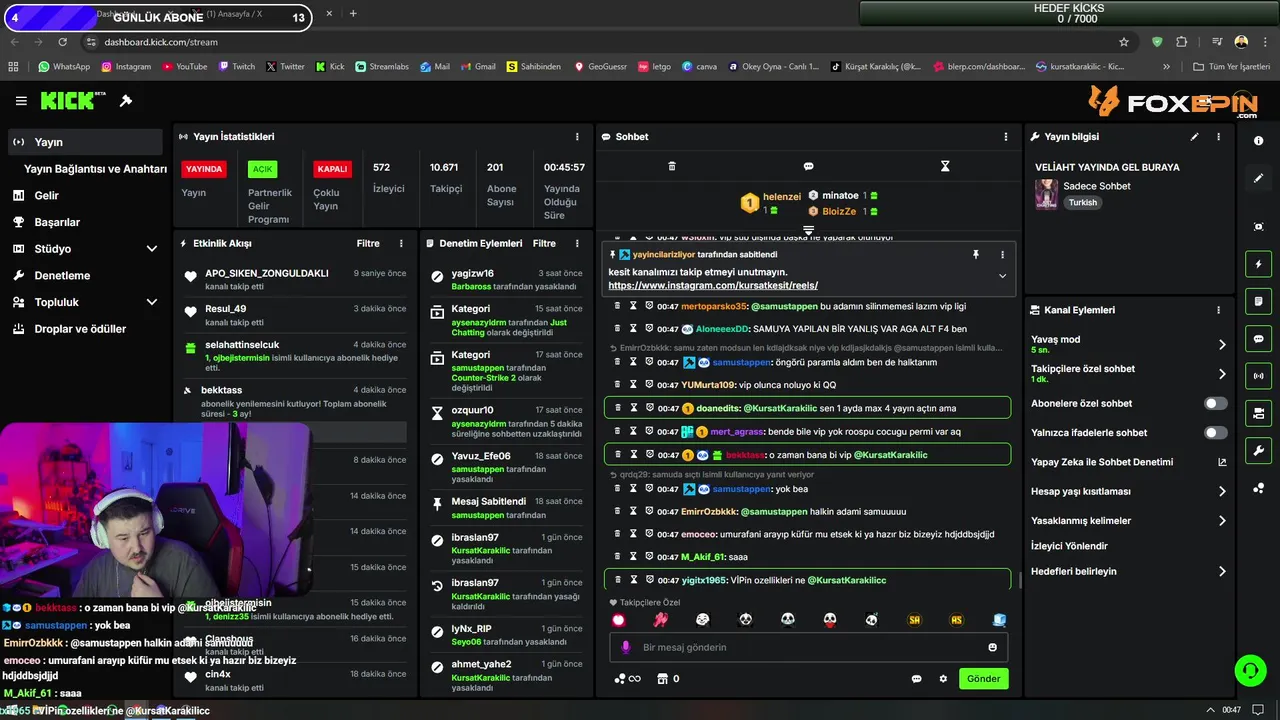Bookmark this page with the star icon

click(x=1124, y=42)
